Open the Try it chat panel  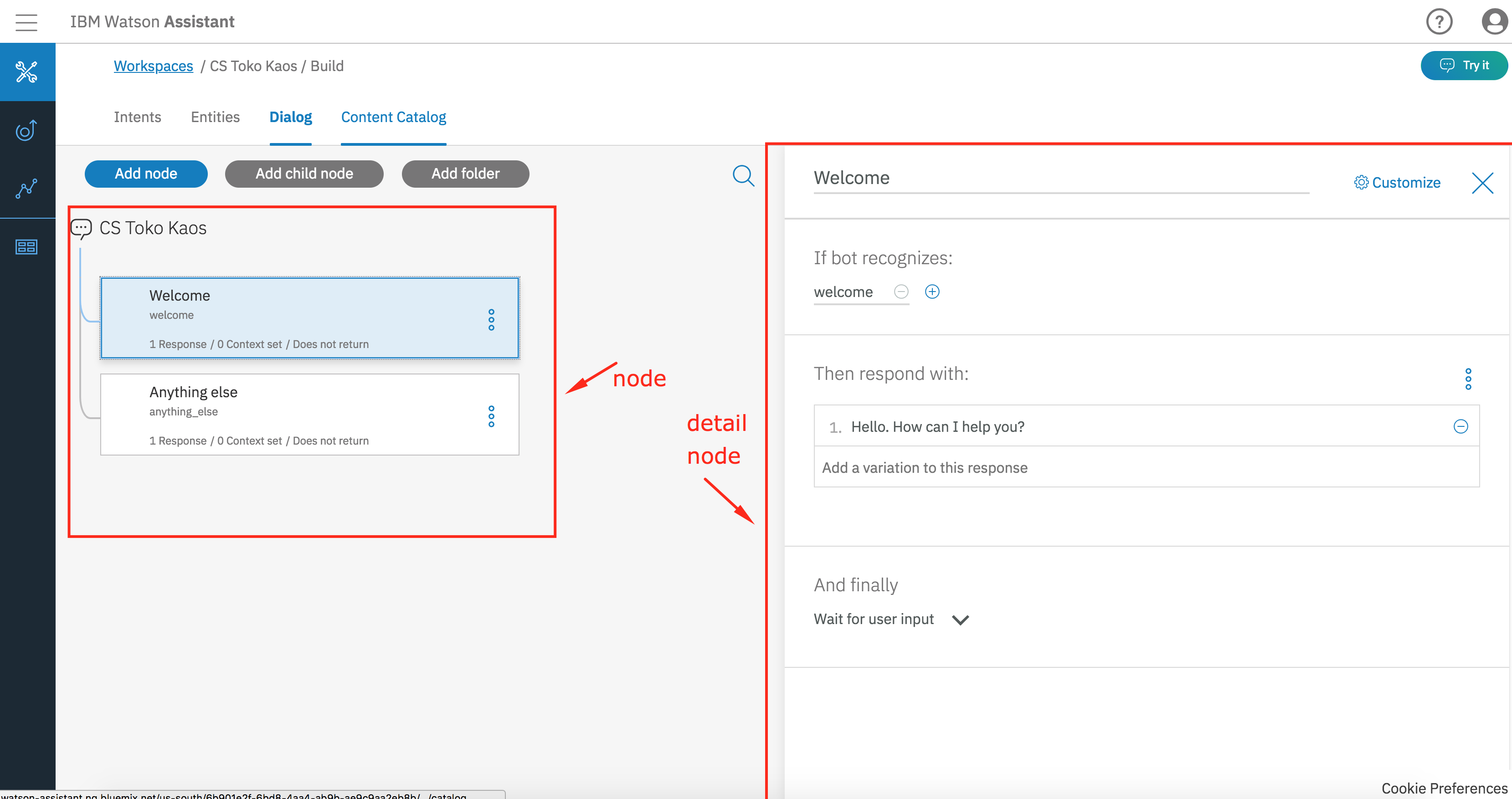(1464, 65)
